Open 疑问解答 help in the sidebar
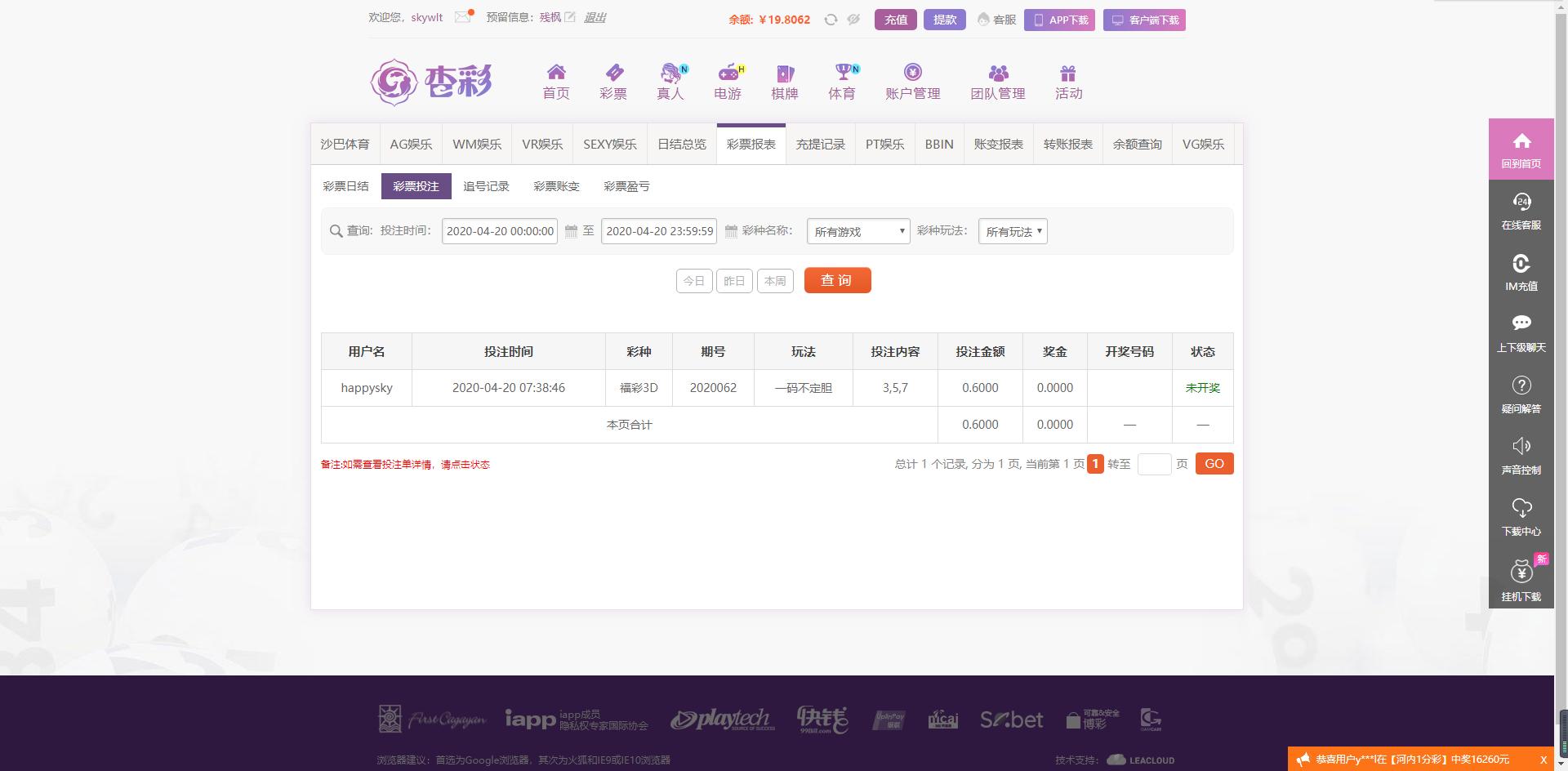The height and width of the screenshot is (771, 1568). coord(1521,395)
